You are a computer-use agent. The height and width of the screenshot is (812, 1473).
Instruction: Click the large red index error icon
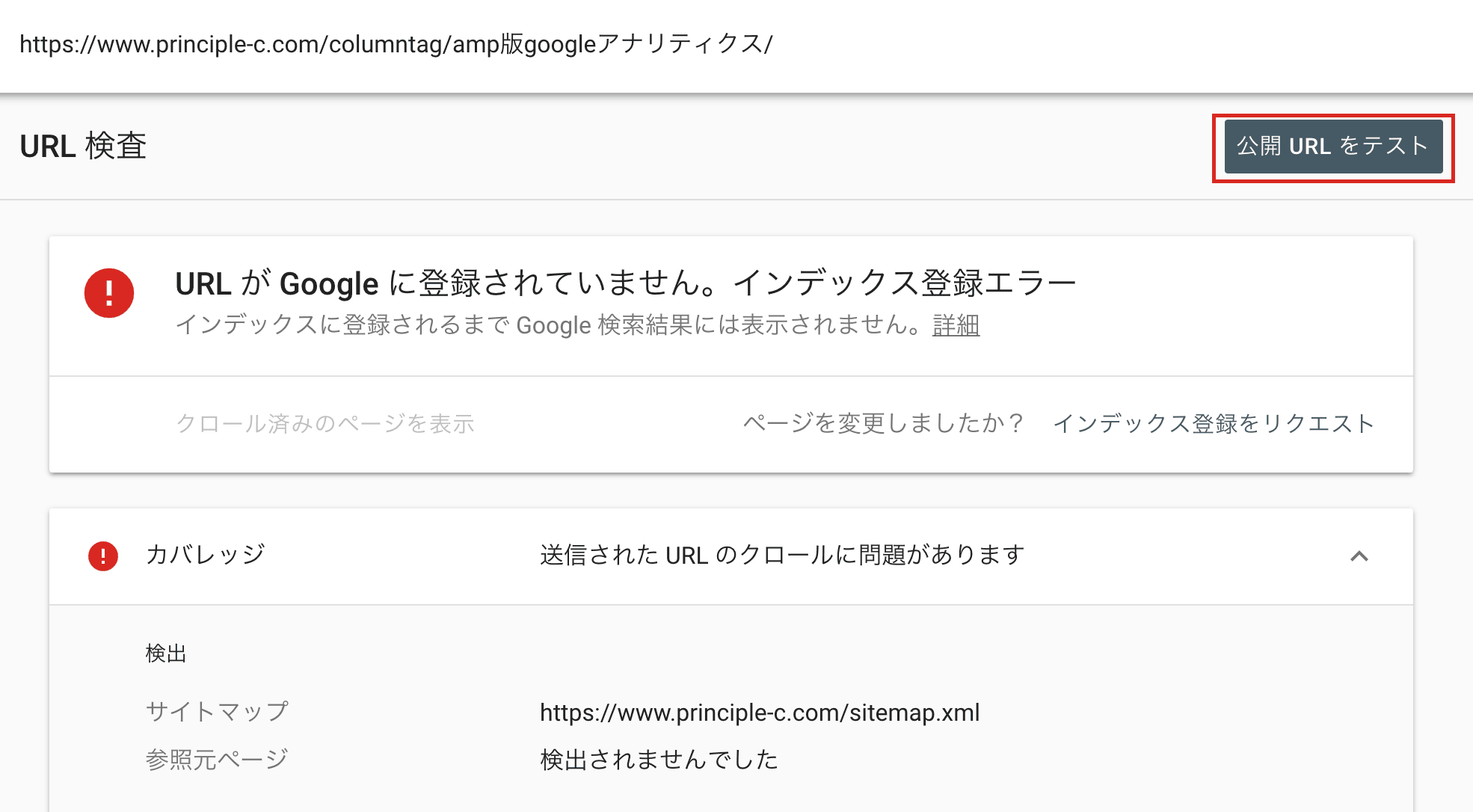click(109, 293)
